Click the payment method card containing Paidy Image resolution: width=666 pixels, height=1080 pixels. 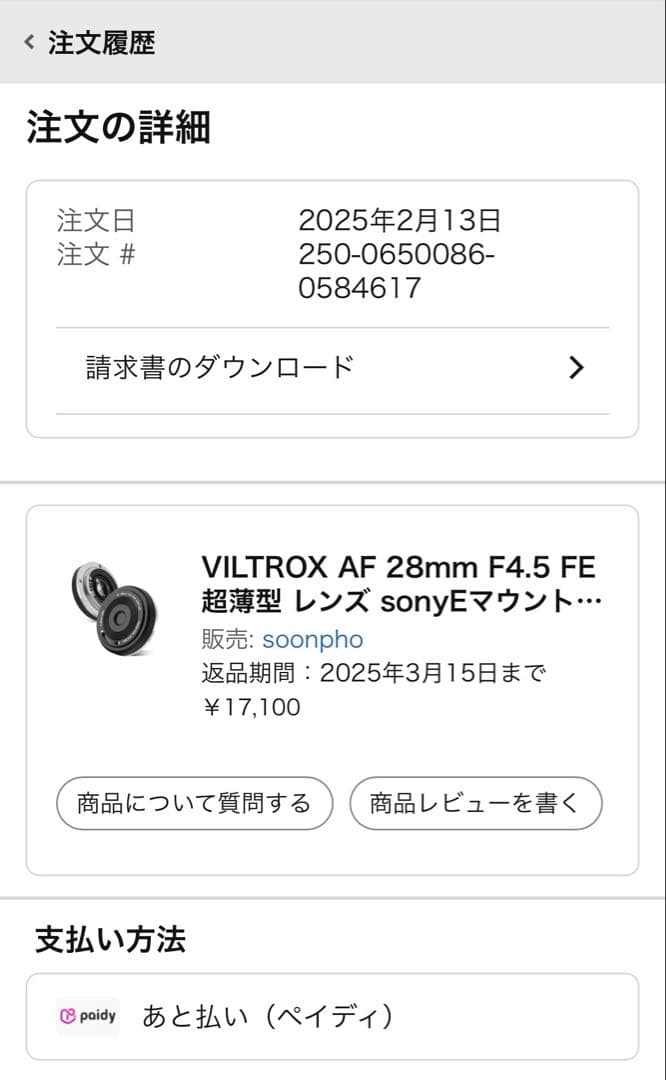(333, 1016)
